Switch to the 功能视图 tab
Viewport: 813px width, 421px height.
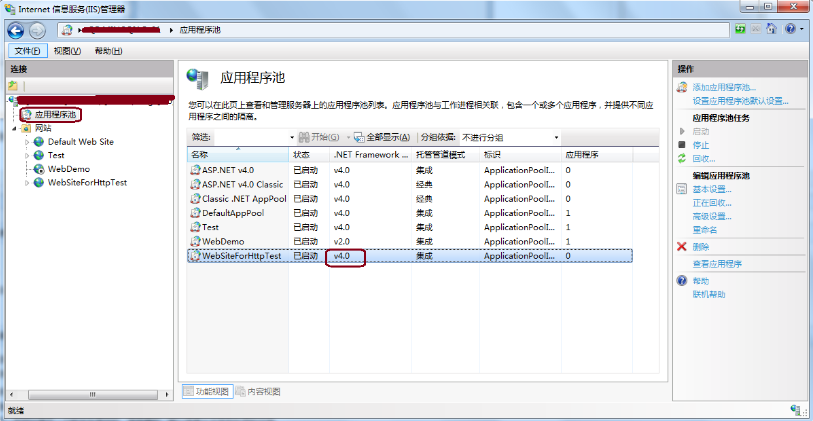pyautogui.click(x=207, y=391)
